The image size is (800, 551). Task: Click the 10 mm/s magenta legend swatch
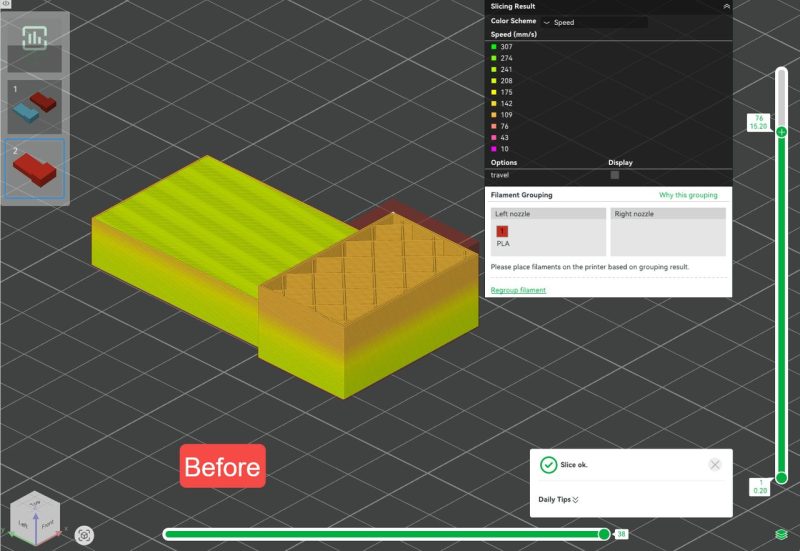(x=494, y=149)
